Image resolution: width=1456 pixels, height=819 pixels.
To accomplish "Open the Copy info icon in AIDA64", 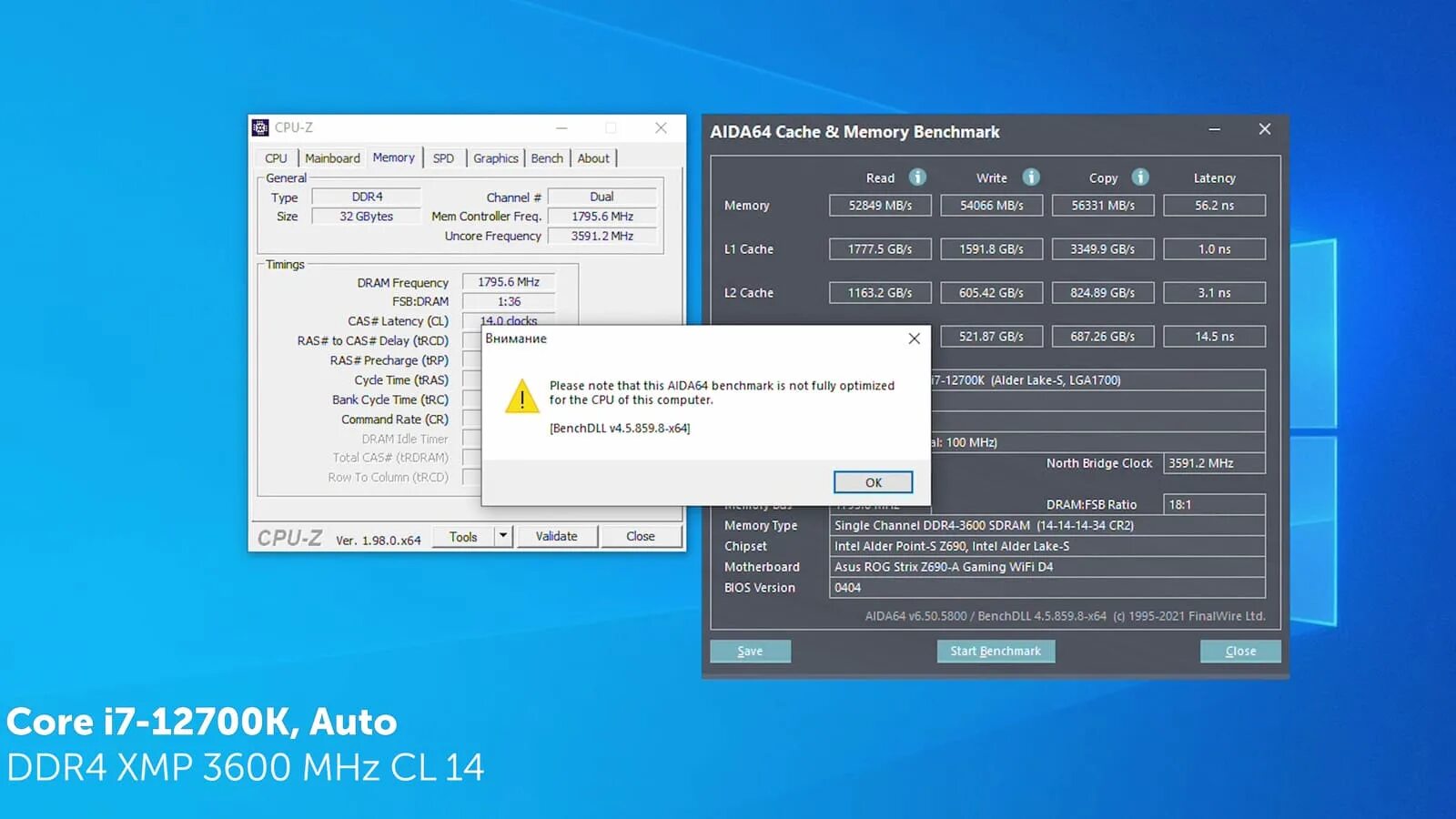I will (1140, 177).
